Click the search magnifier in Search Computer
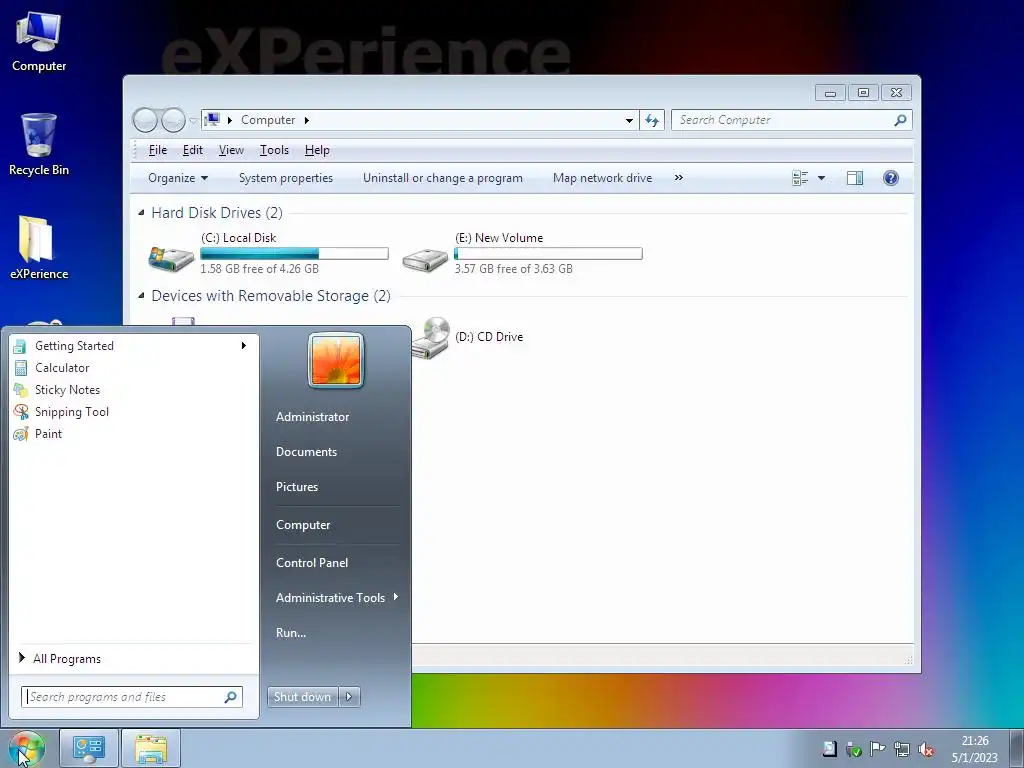1024x768 pixels. (x=900, y=120)
